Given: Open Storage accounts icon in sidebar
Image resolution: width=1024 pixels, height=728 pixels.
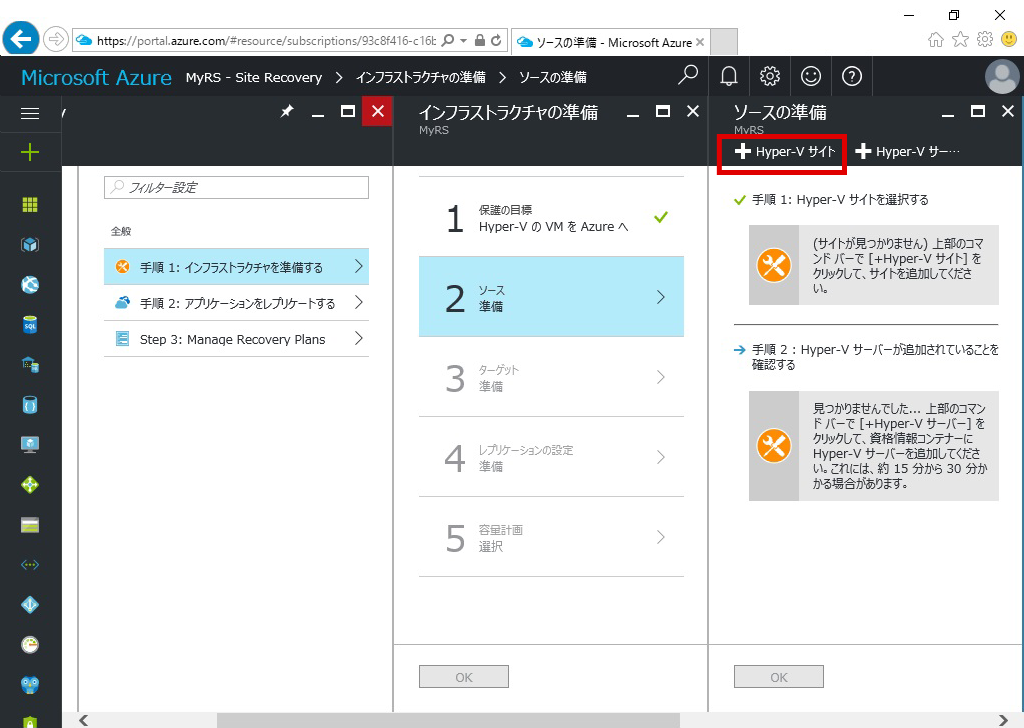Looking at the screenshot, I should tap(30, 525).
